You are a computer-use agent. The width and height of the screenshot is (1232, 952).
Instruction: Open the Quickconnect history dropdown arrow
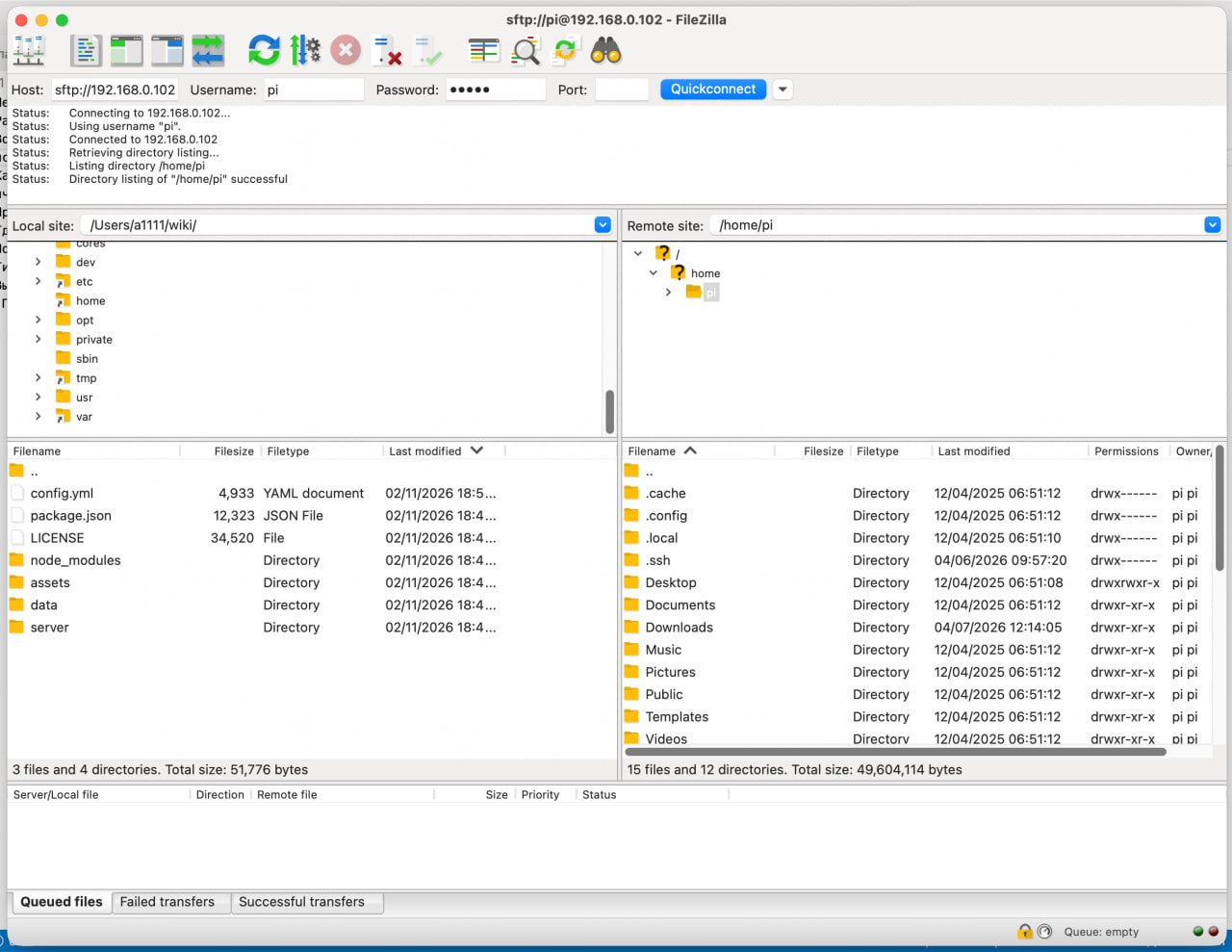pyautogui.click(x=782, y=89)
